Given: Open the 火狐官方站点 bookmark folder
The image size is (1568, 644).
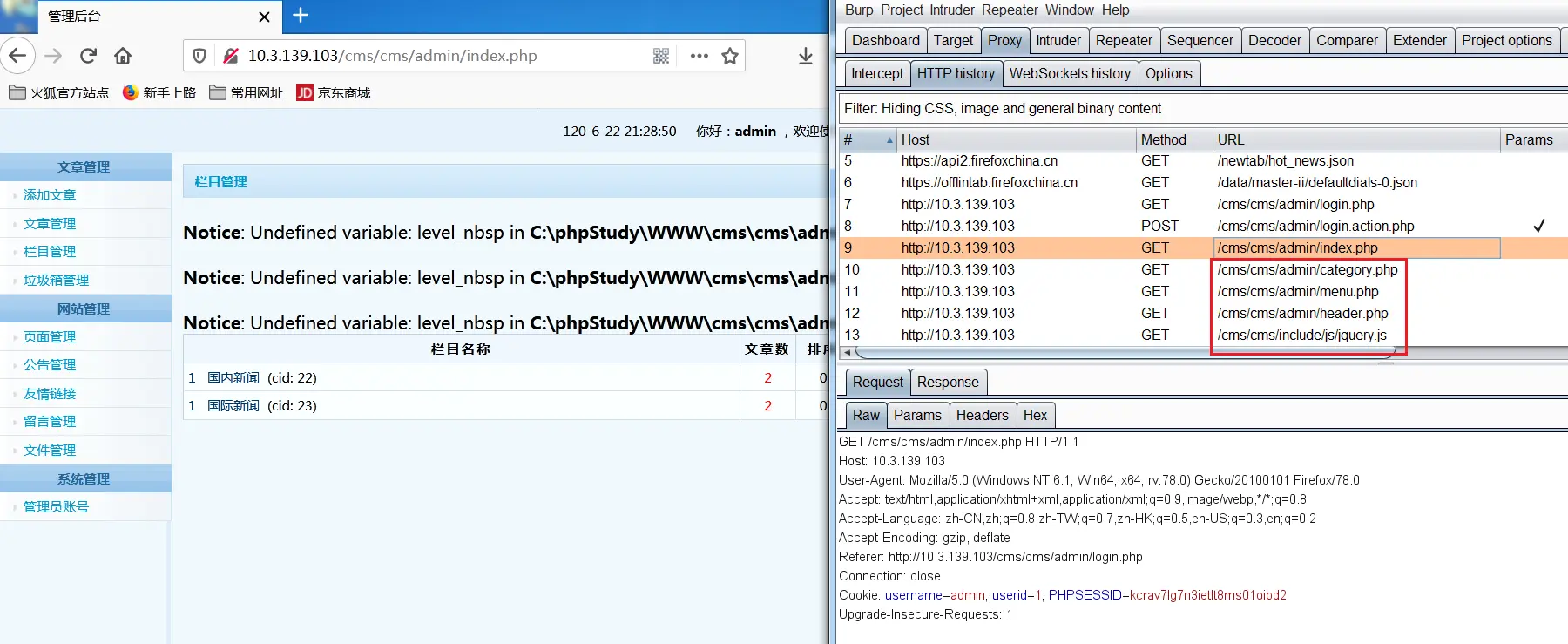Looking at the screenshot, I should 59,92.
